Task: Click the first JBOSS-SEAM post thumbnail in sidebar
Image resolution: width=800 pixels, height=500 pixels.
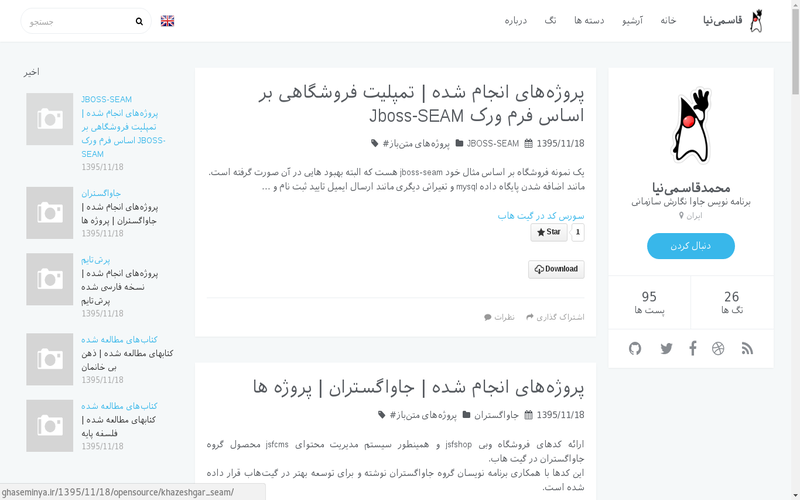Action: coord(49,118)
